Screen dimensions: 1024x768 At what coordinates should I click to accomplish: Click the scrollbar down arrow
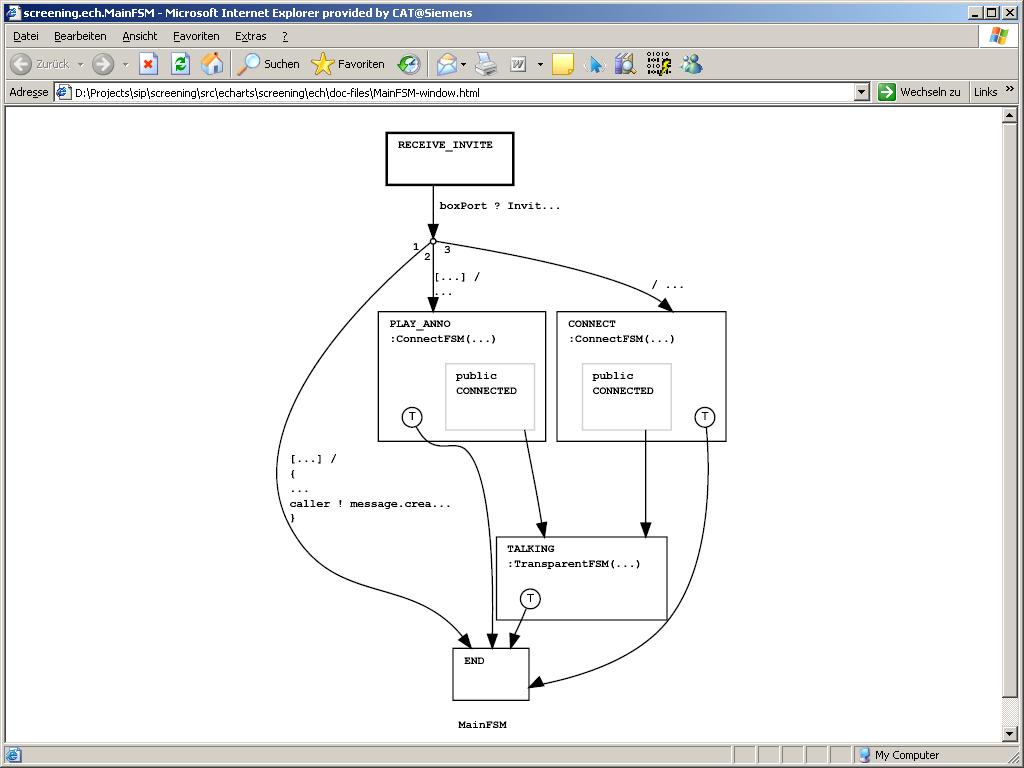(1009, 734)
